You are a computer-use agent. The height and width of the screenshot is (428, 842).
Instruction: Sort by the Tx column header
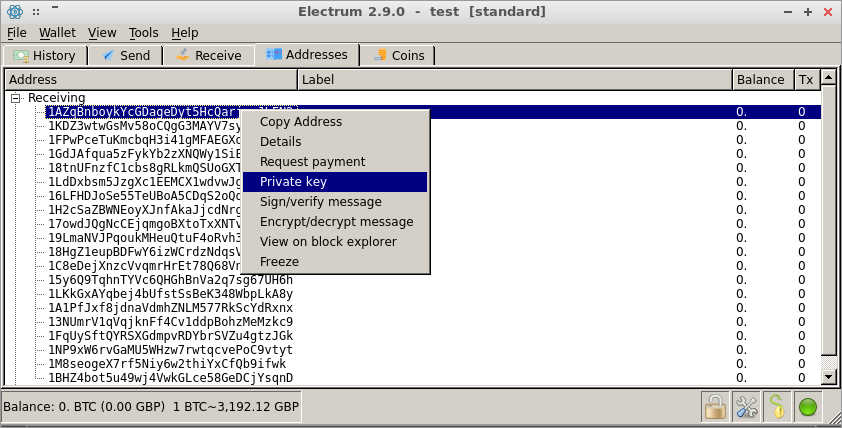(807, 79)
